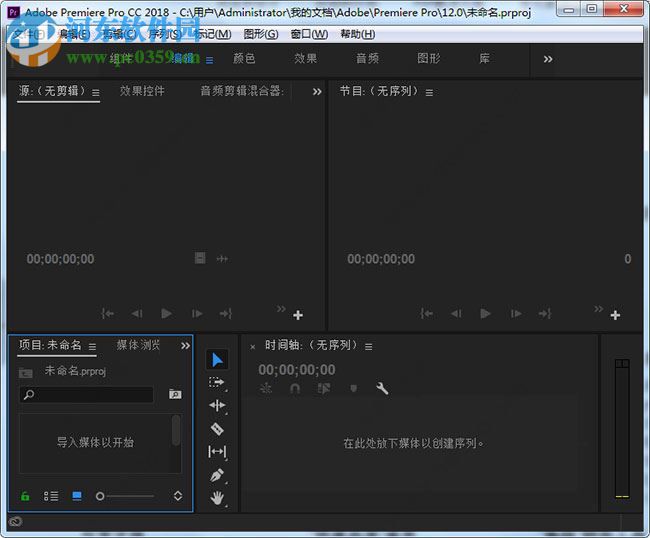This screenshot has width=650, height=538.
Task: Open the 音频剪辑混合器 tab
Action: point(242,91)
